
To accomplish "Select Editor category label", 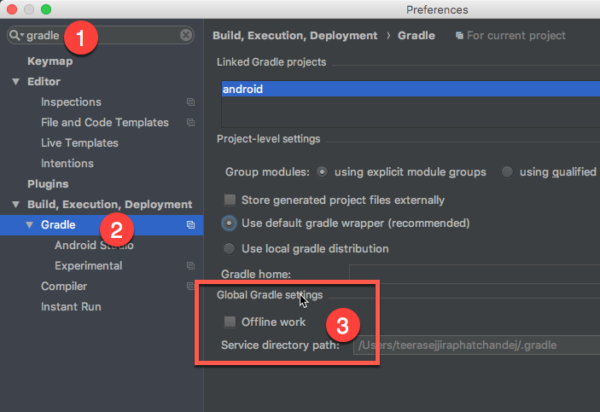I will (44, 81).
